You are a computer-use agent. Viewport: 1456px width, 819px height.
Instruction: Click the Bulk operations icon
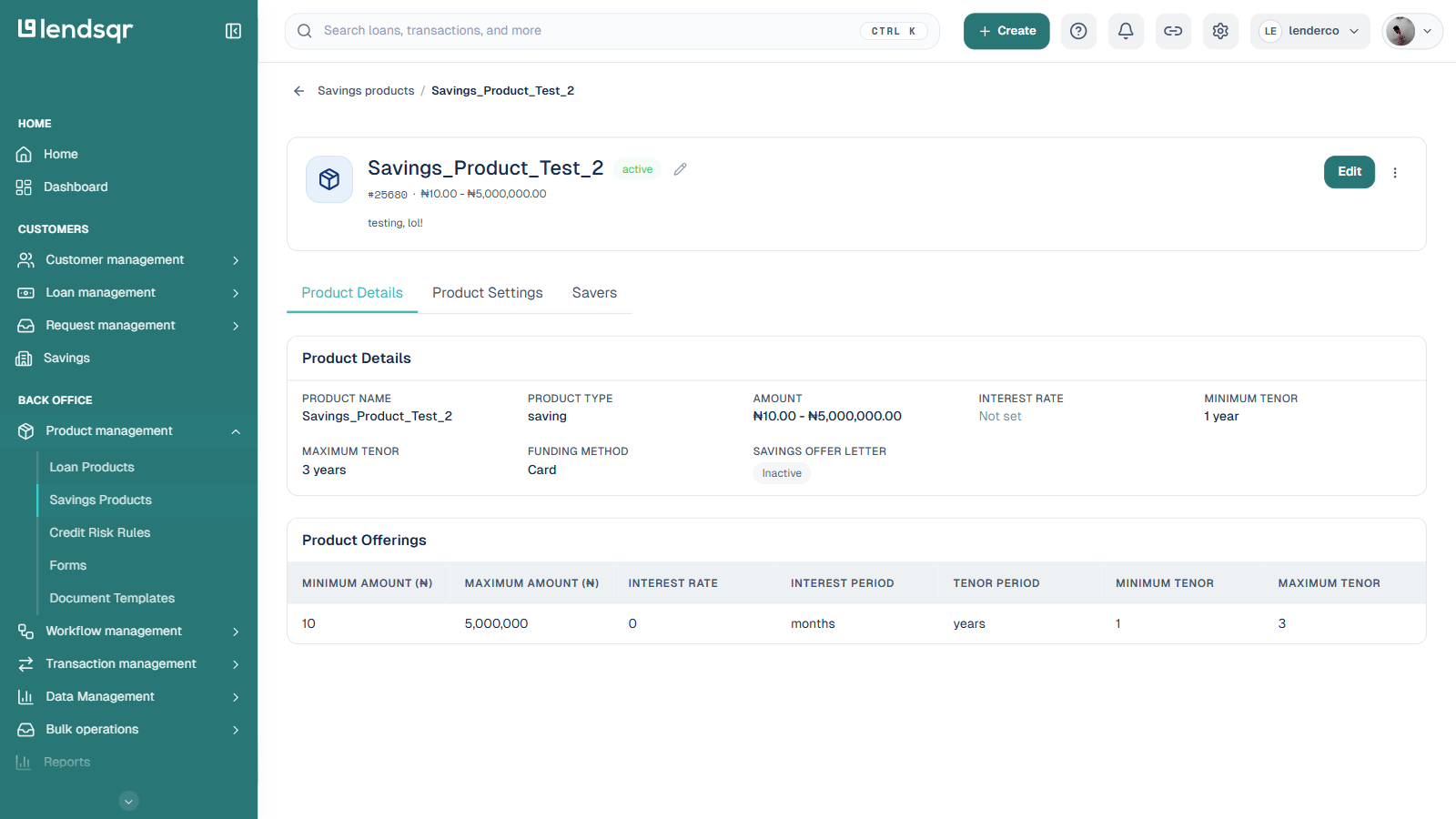[26, 730]
